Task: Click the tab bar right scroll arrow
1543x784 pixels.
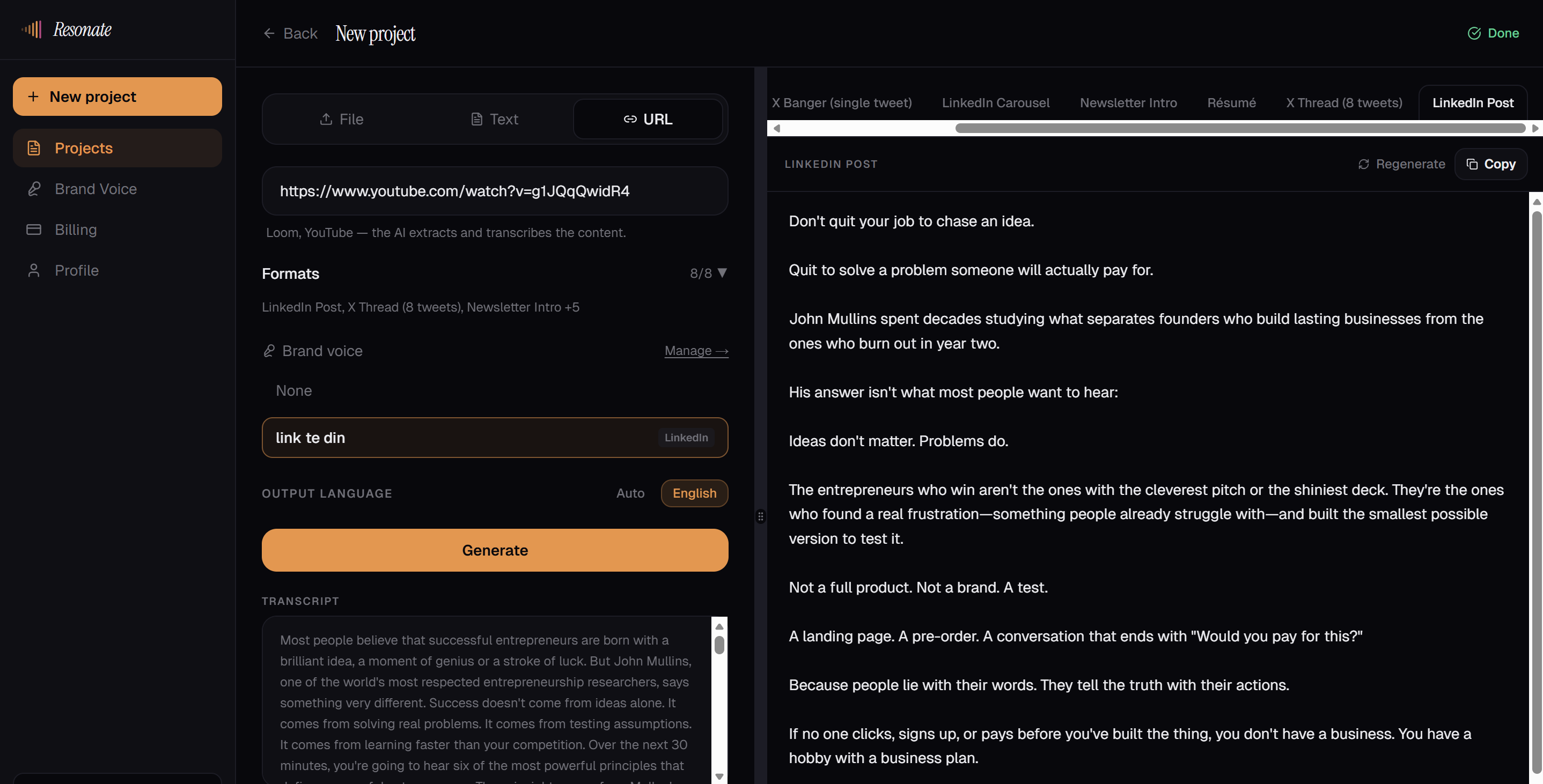Action: (1534, 128)
